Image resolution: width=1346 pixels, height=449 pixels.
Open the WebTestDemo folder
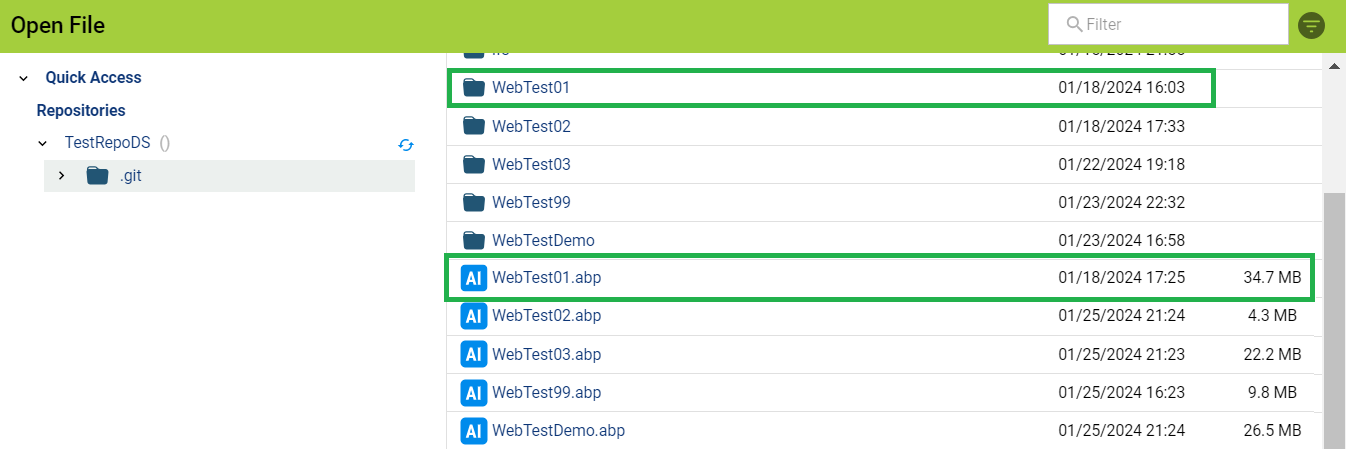pyautogui.click(x=543, y=241)
